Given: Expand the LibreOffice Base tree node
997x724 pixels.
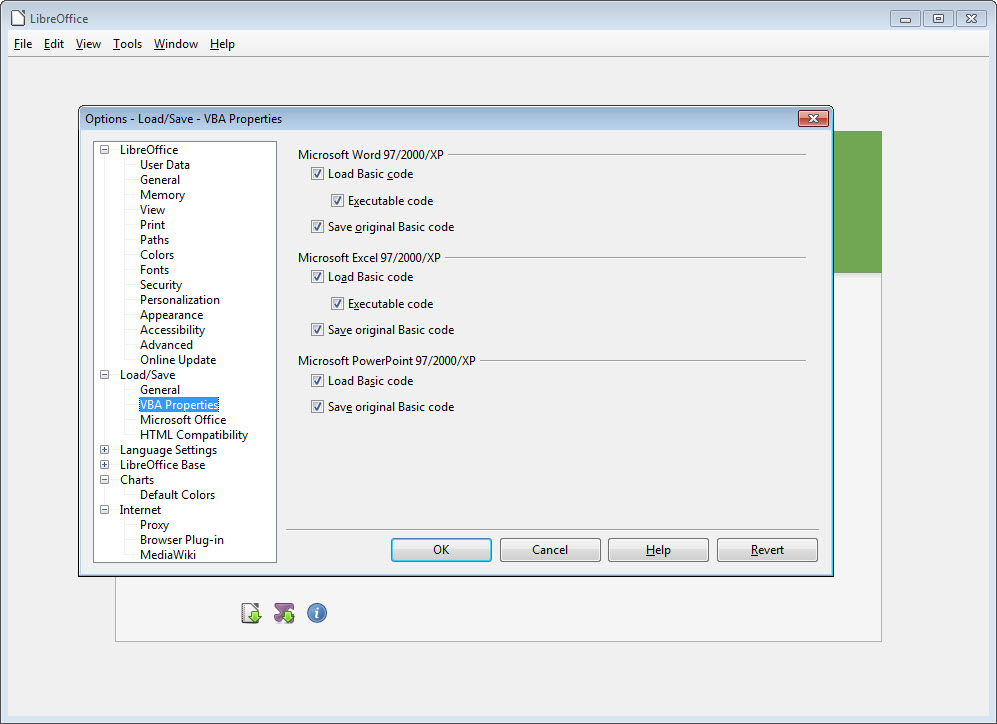Looking at the screenshot, I should [104, 465].
